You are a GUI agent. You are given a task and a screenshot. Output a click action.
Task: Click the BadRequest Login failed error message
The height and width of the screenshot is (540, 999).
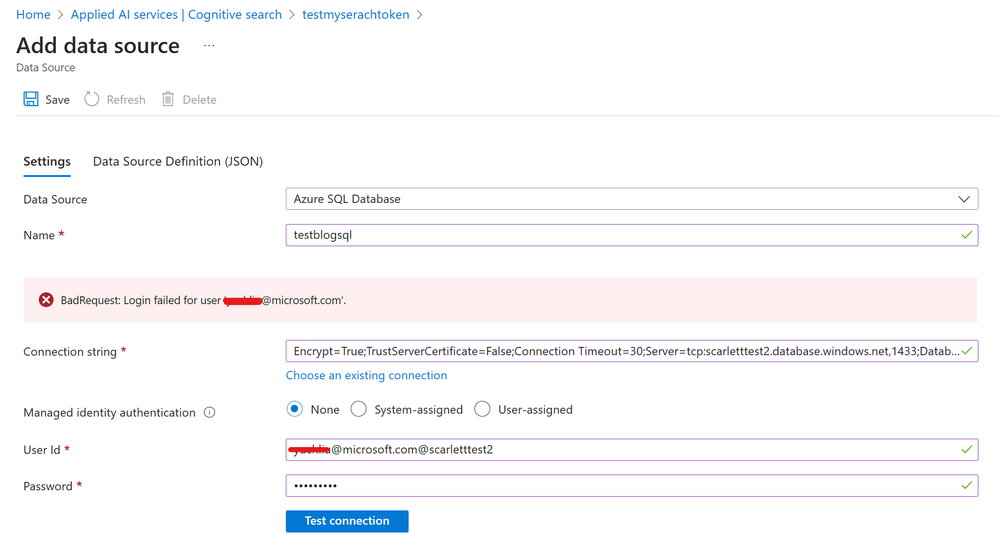tap(203, 301)
